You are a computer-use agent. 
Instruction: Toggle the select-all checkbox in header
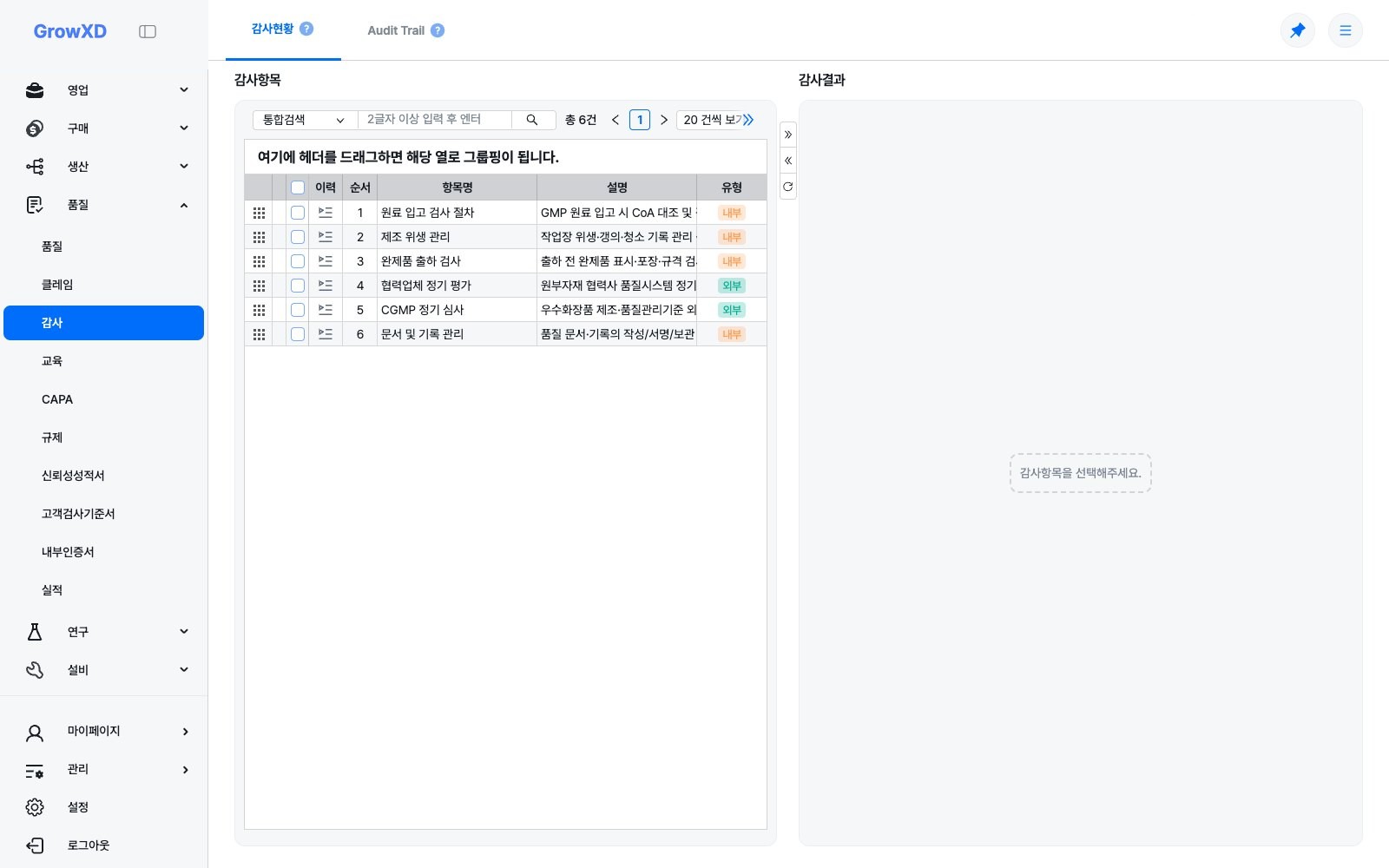point(298,187)
